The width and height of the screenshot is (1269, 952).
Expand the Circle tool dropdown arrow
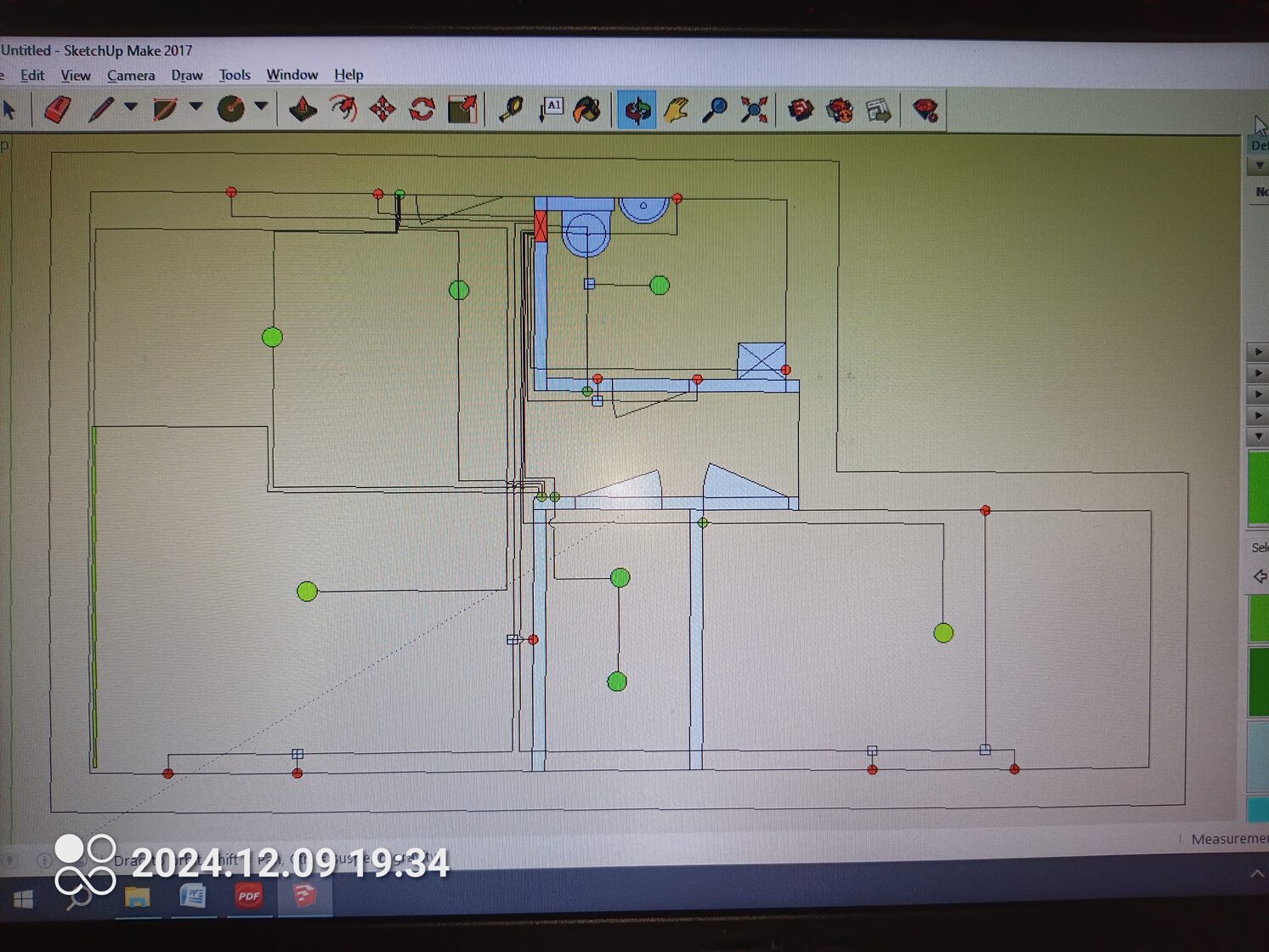[261, 107]
